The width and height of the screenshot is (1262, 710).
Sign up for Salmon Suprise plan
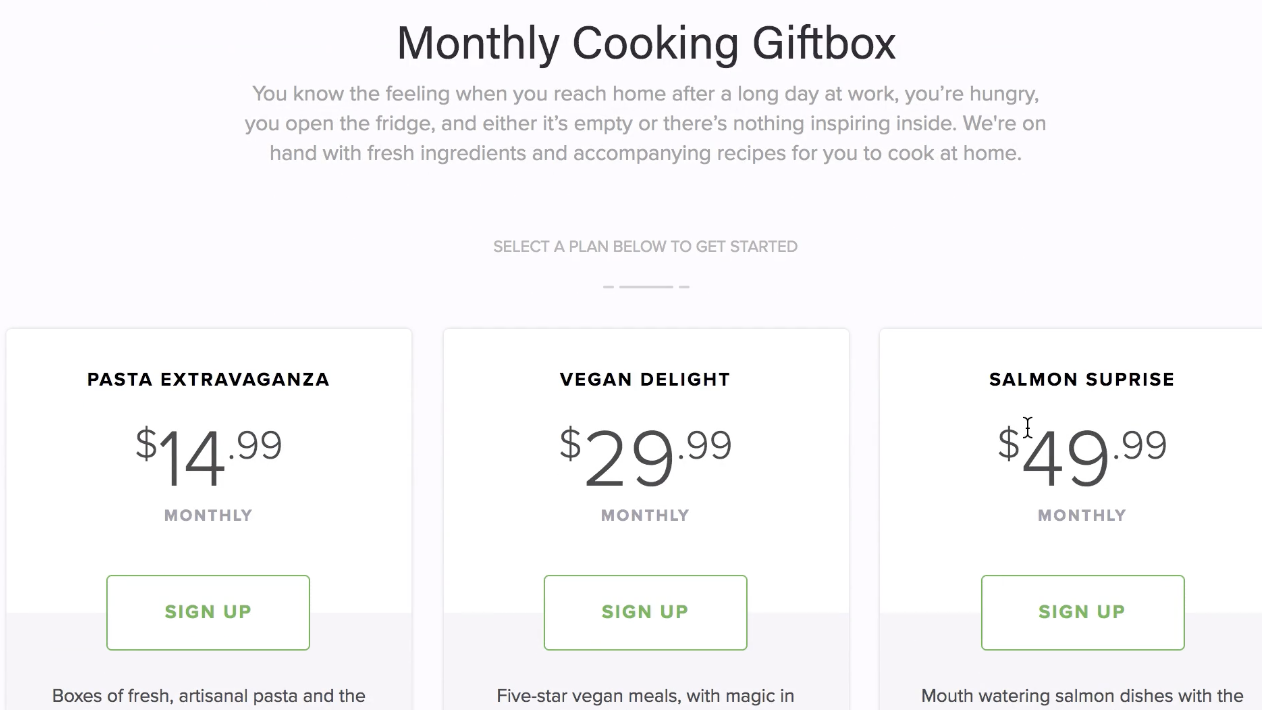[1082, 612]
